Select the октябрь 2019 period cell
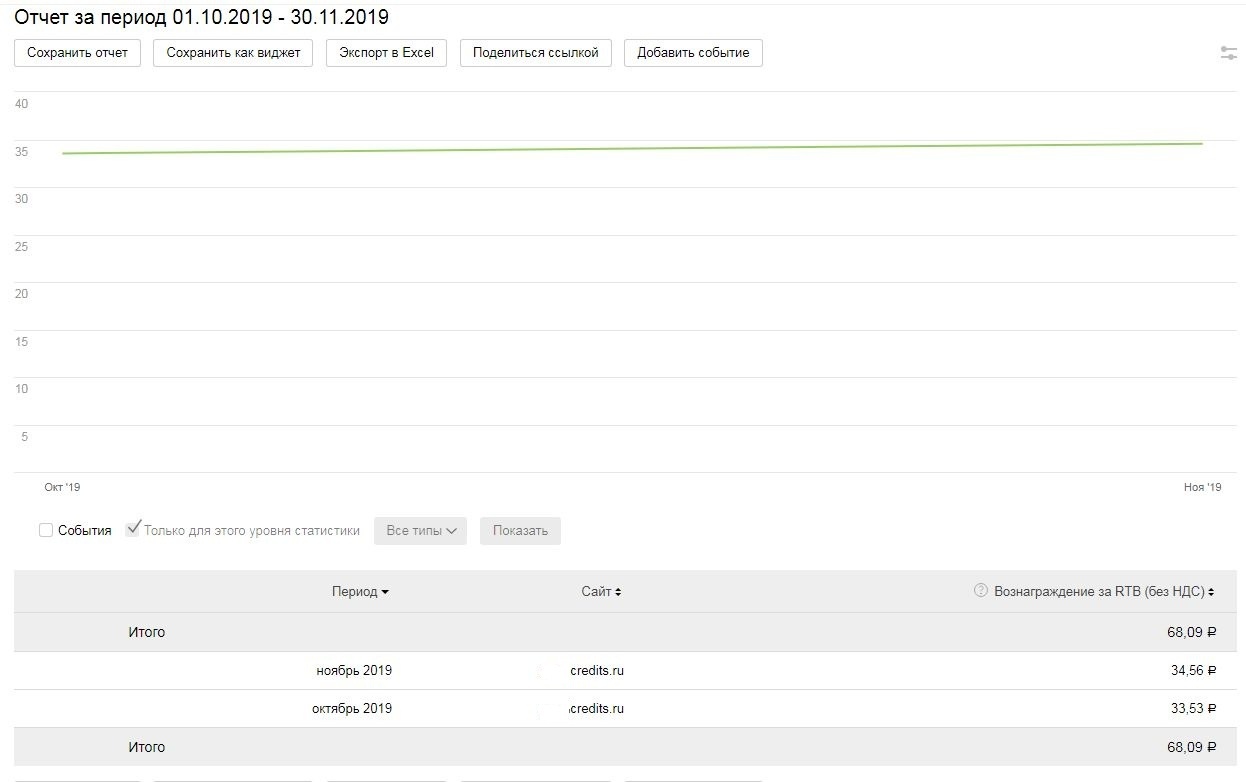The width and height of the screenshot is (1246, 782). pos(352,709)
